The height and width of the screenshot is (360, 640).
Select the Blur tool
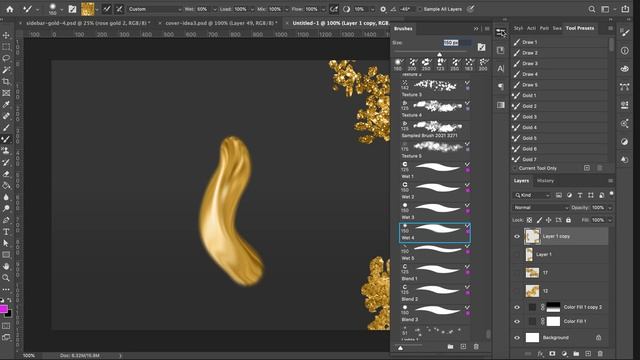tap(6, 197)
